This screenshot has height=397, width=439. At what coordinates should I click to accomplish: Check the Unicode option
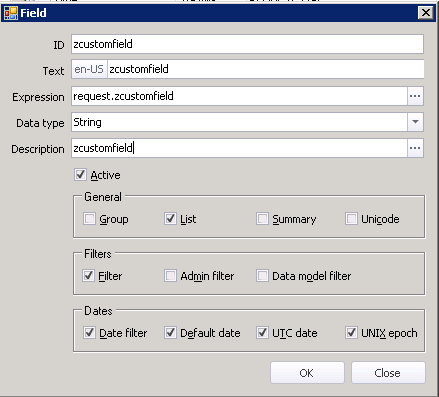(351, 219)
